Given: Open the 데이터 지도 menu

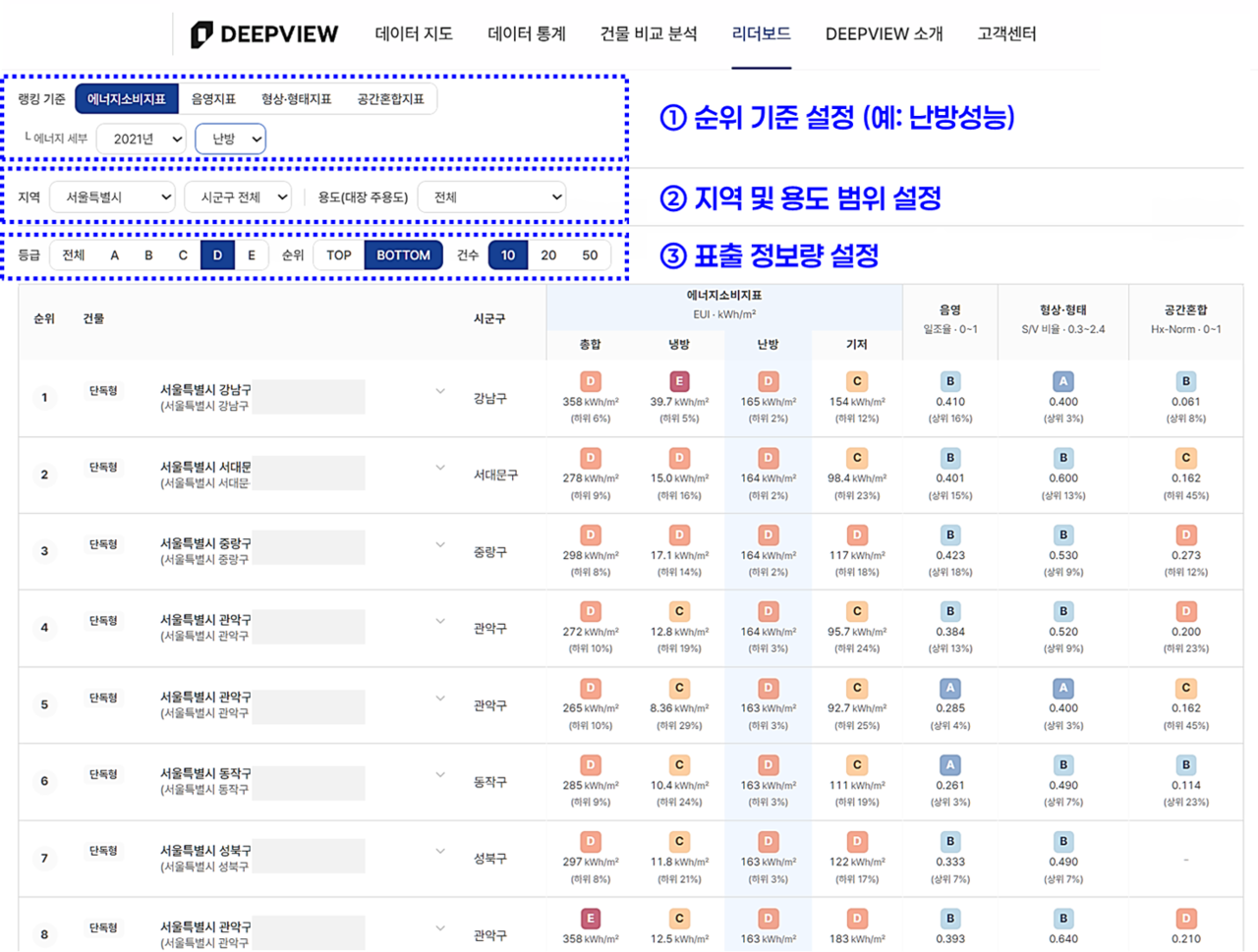Looking at the screenshot, I should (x=414, y=34).
